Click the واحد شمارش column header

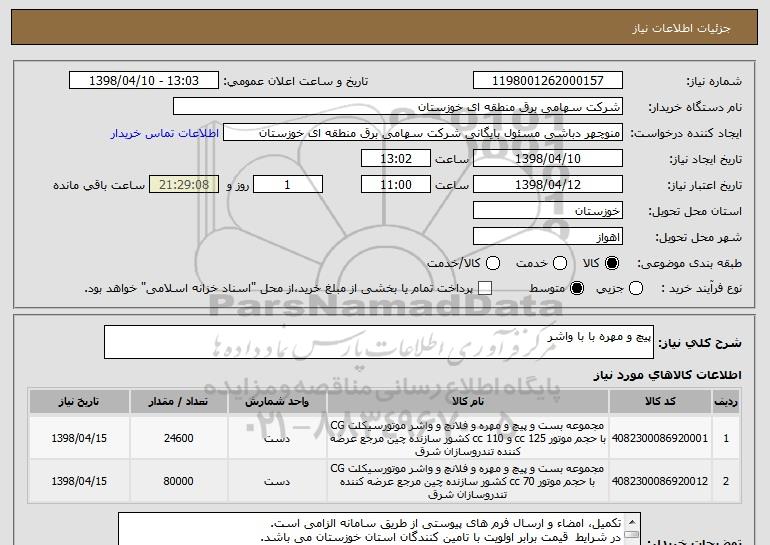click(x=277, y=402)
